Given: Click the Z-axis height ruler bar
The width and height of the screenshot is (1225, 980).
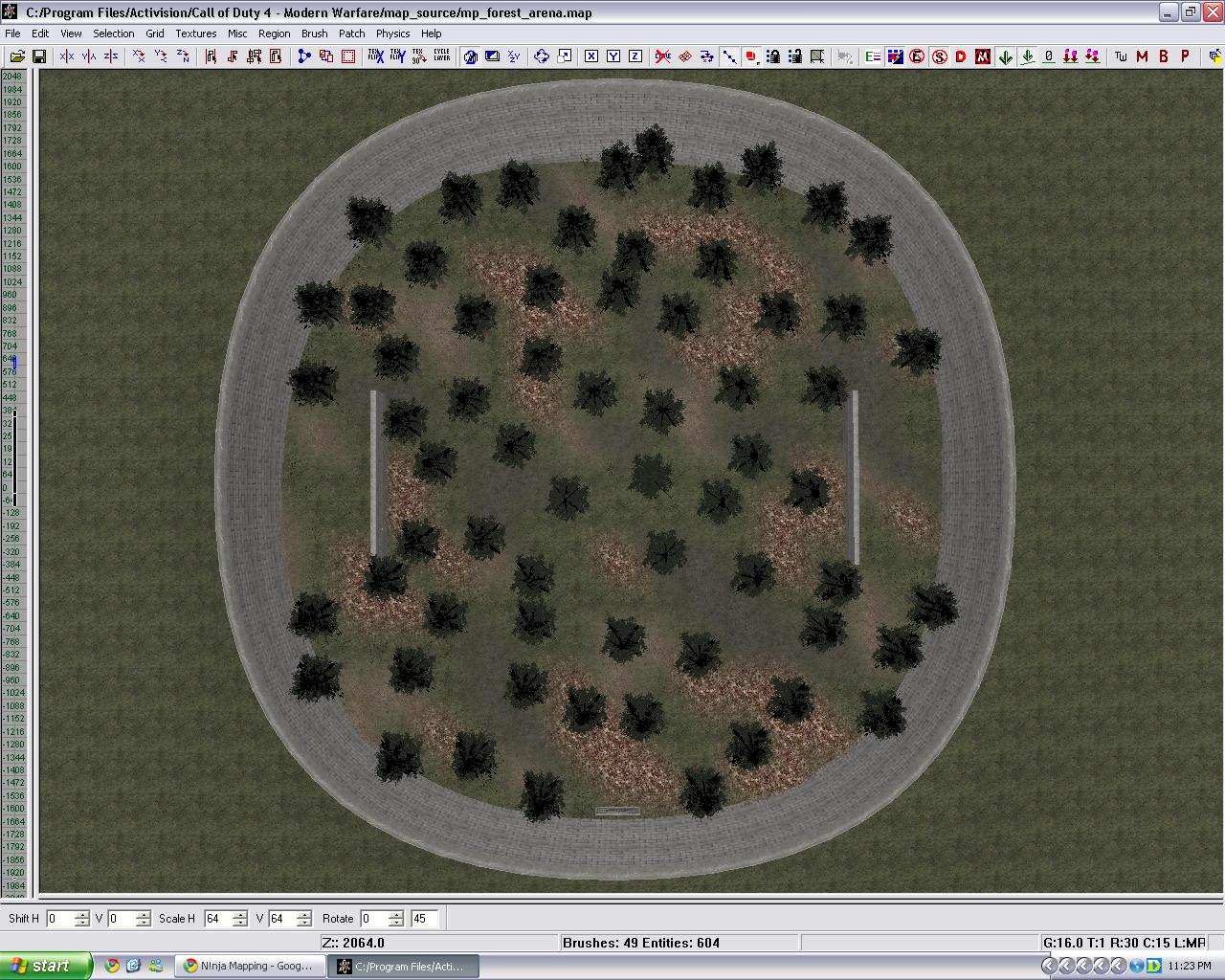Looking at the screenshot, I should point(14,482).
